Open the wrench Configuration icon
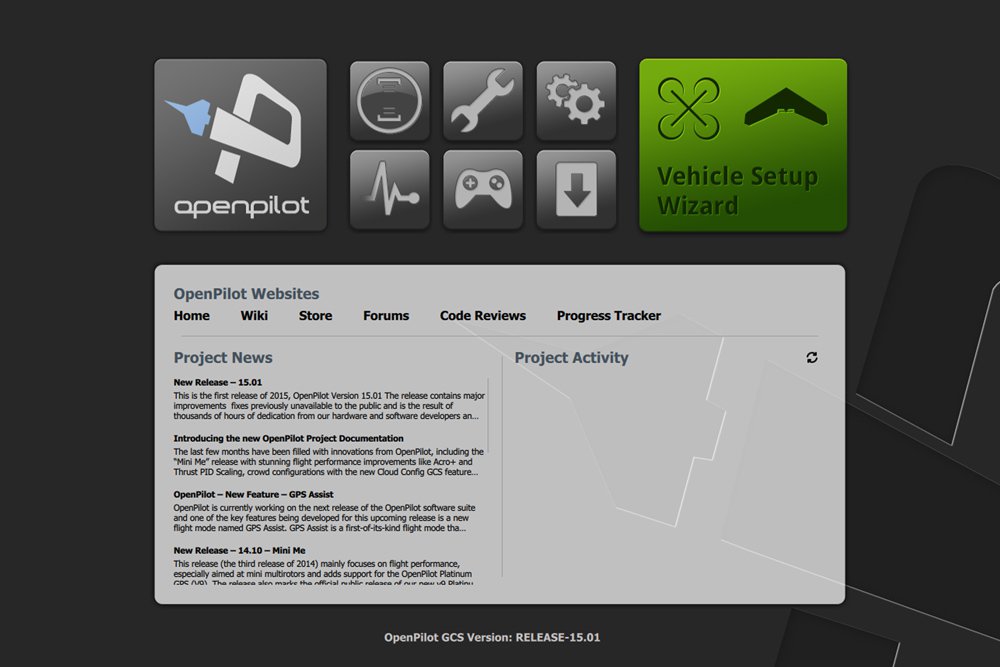Screen dimensions: 1000x667 (483, 101)
